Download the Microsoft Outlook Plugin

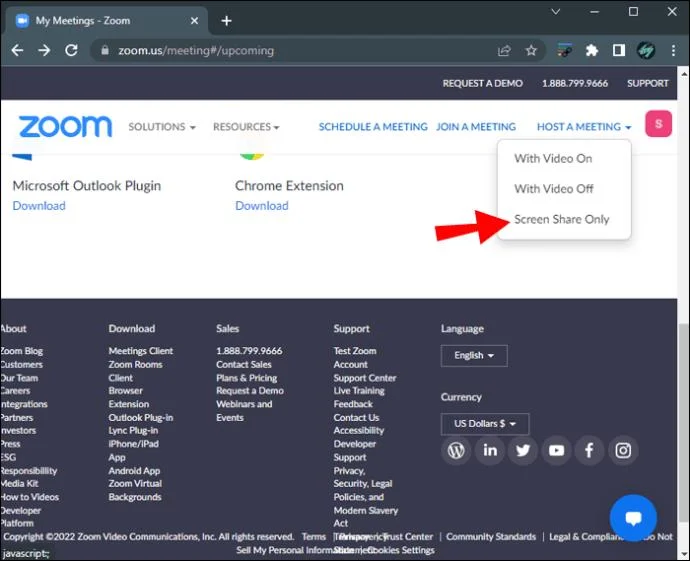click(x=39, y=205)
